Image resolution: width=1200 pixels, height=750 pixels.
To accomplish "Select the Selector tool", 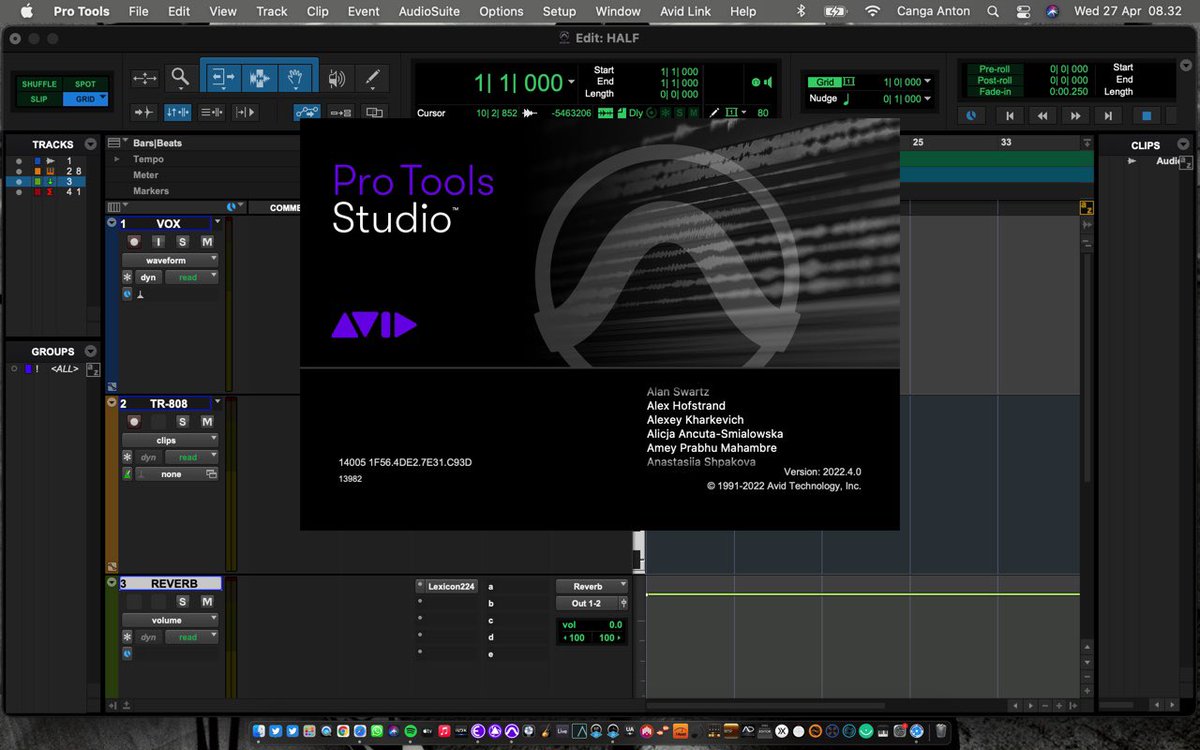I will click(259, 77).
